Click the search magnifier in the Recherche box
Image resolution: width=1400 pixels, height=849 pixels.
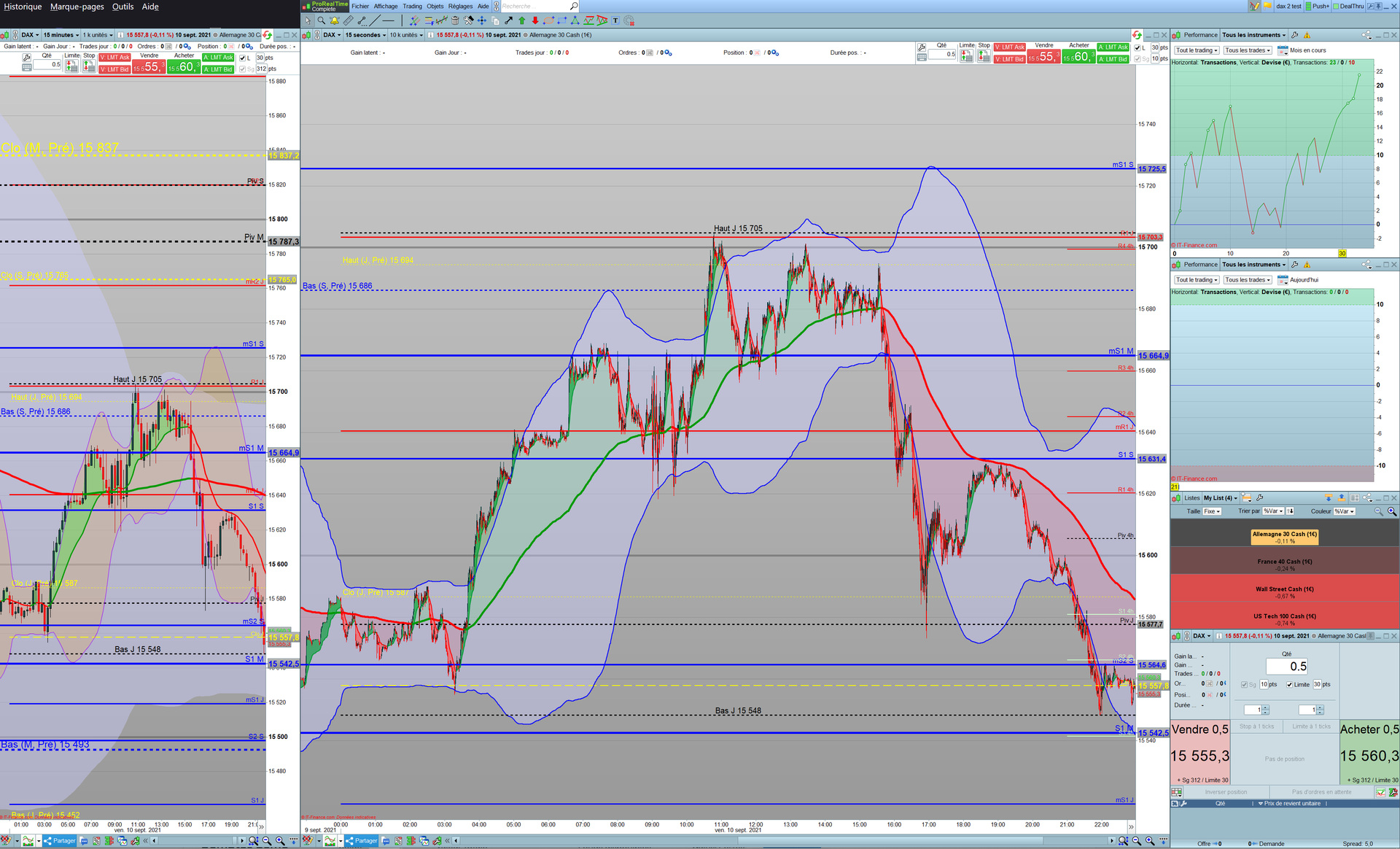click(574, 6)
